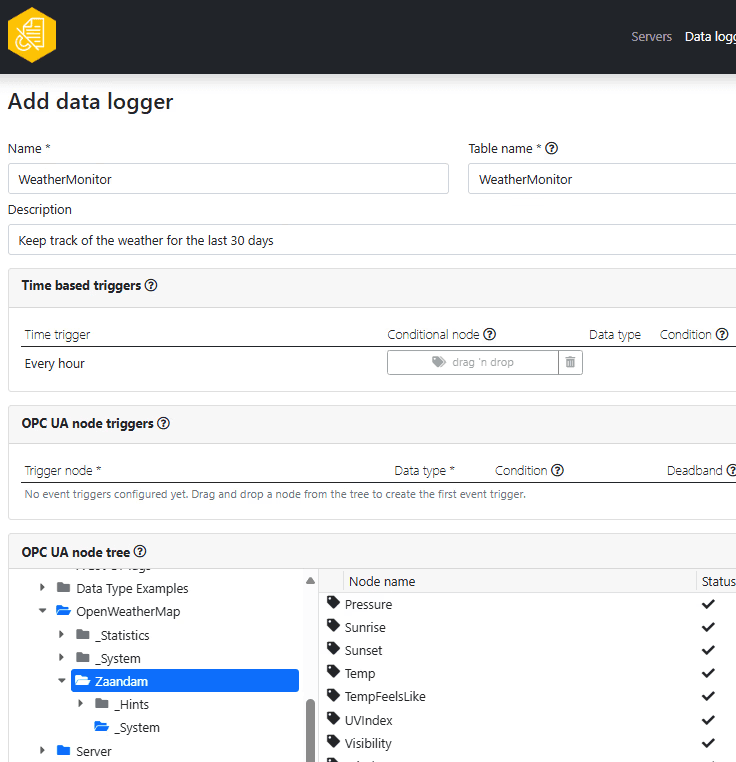
Task: Click the node tree scrollbar thumb
Action: 310,730
